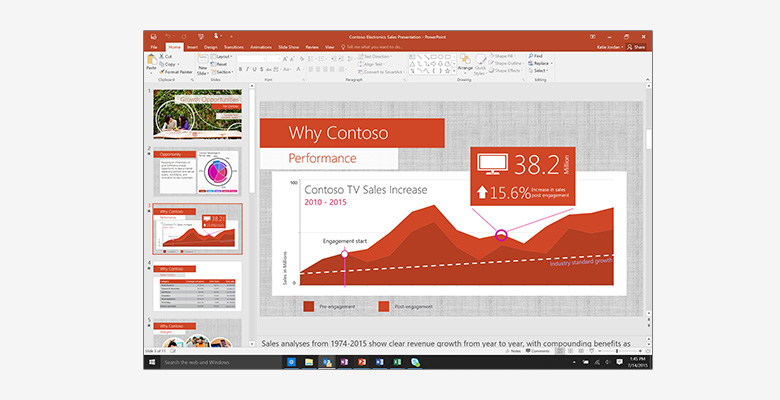Switch to the Slide Show tab
Image resolution: width=780 pixels, height=400 pixels.
click(x=289, y=47)
